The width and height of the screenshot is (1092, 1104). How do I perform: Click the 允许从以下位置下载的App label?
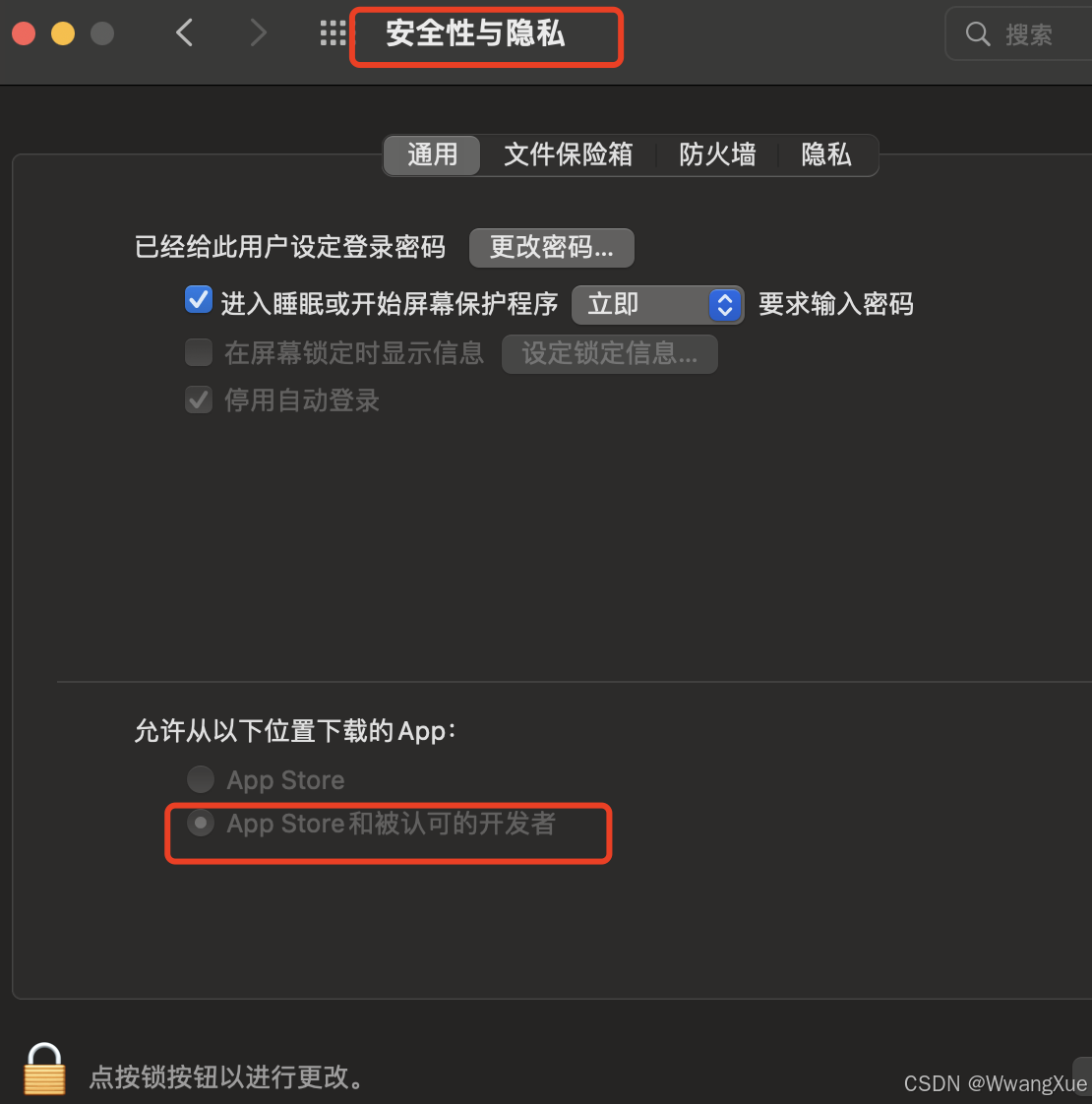coord(295,731)
